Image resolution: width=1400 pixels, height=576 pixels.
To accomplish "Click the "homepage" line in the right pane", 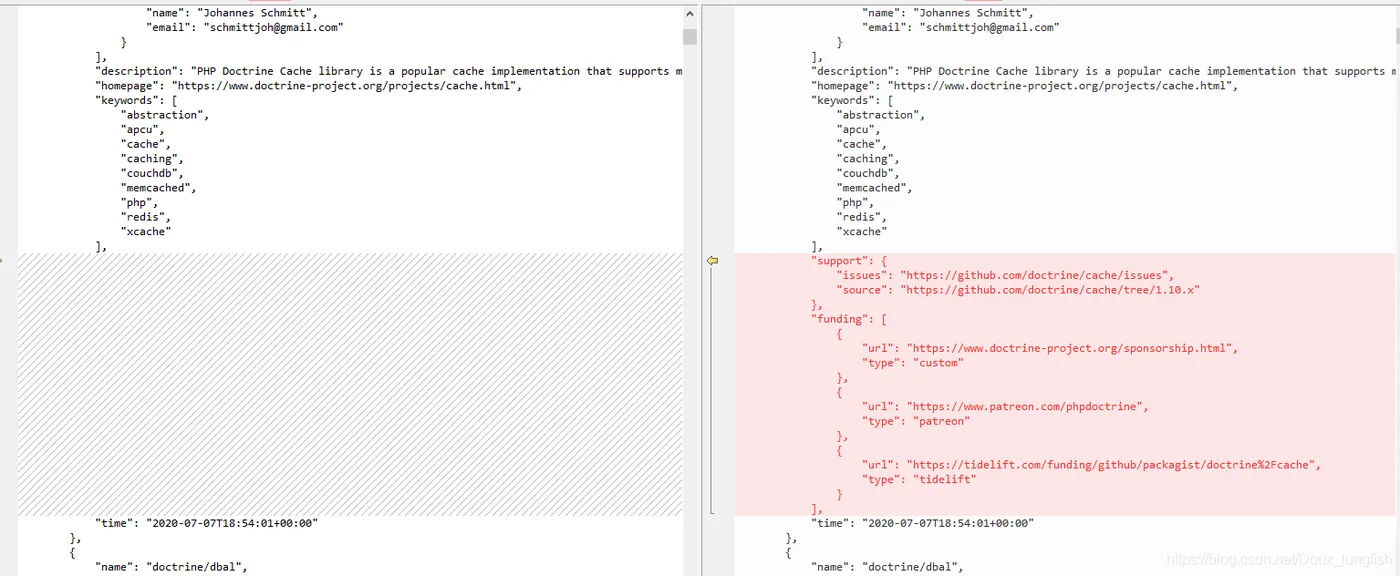I will tap(1025, 86).
